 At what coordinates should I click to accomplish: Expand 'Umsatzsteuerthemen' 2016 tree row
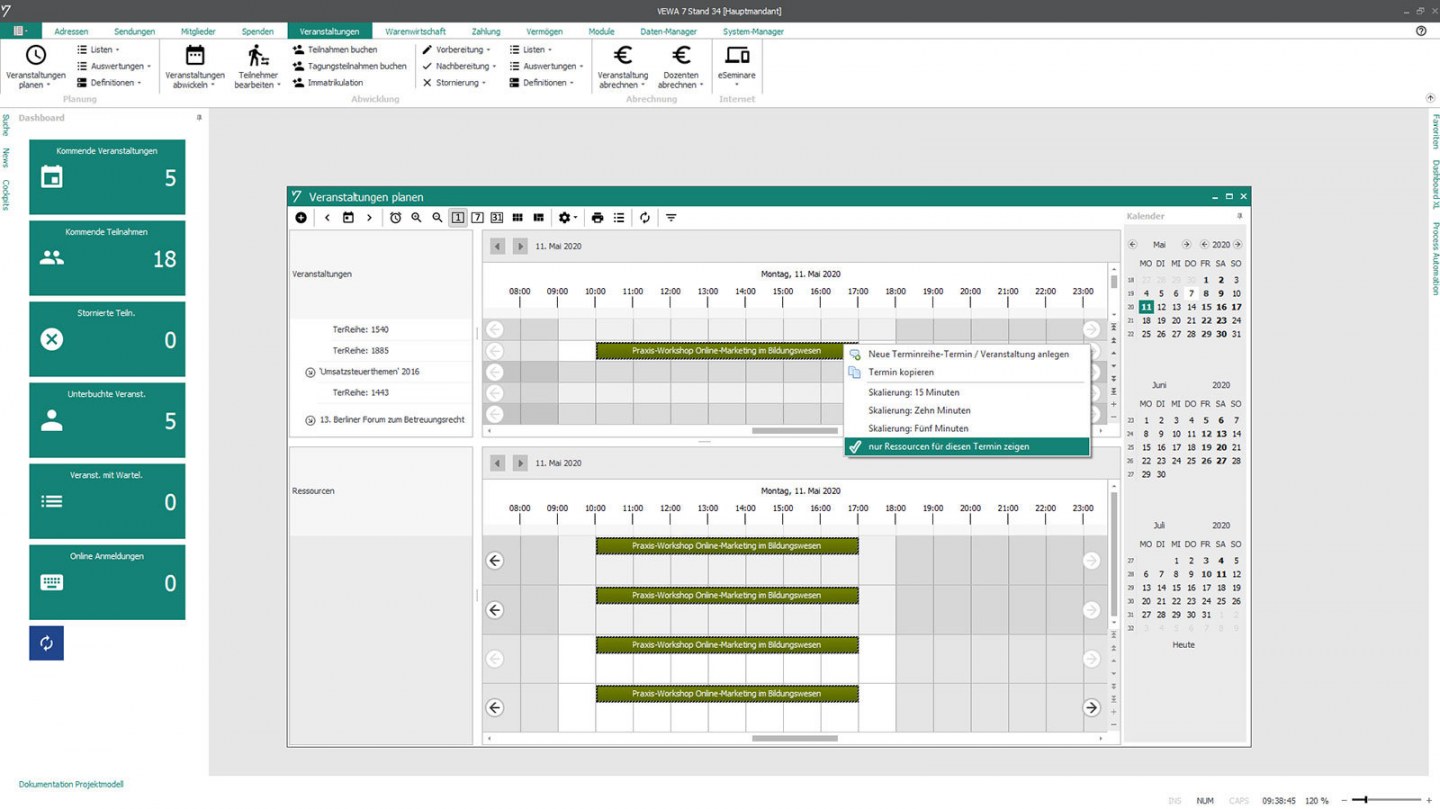pyautogui.click(x=310, y=372)
